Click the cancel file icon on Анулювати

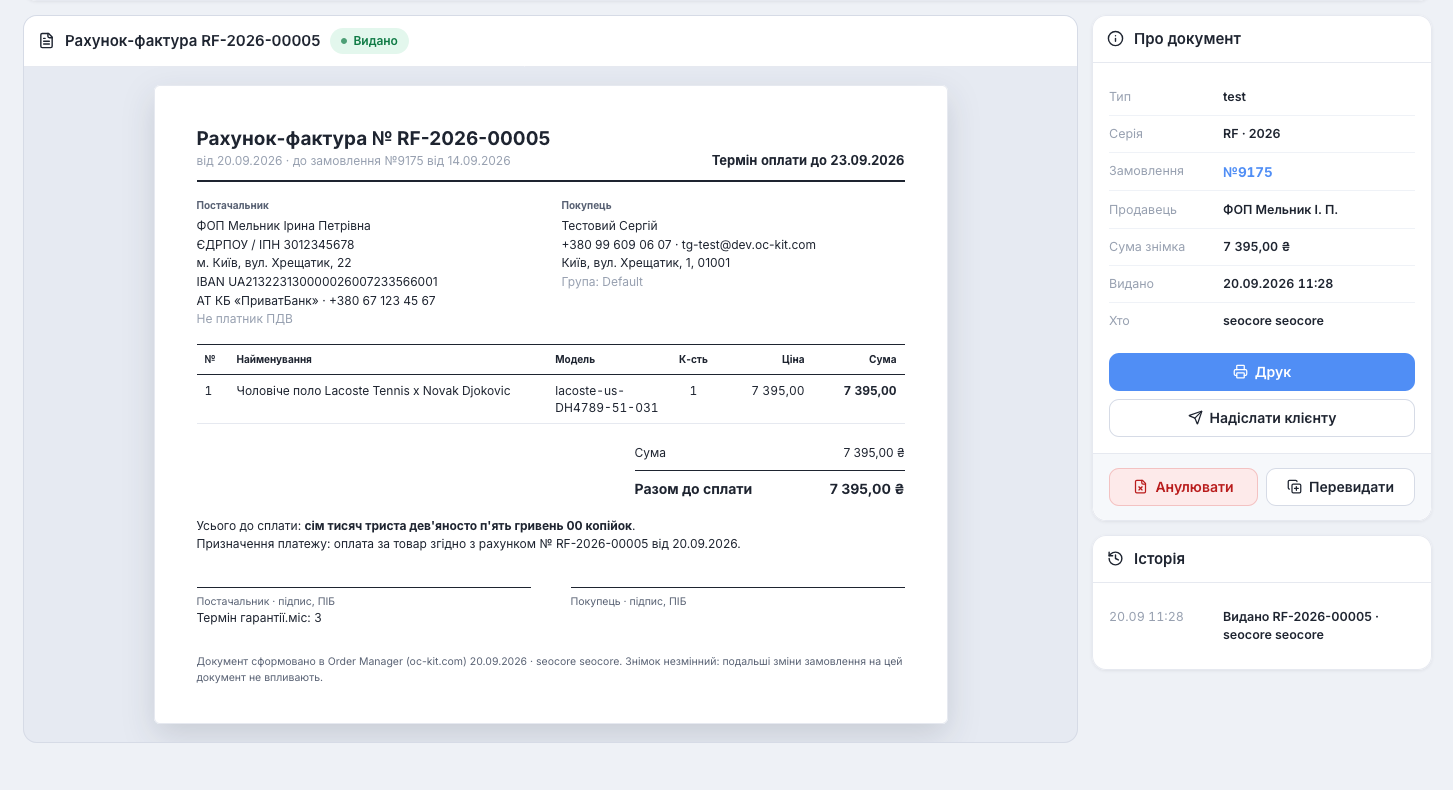point(1140,487)
